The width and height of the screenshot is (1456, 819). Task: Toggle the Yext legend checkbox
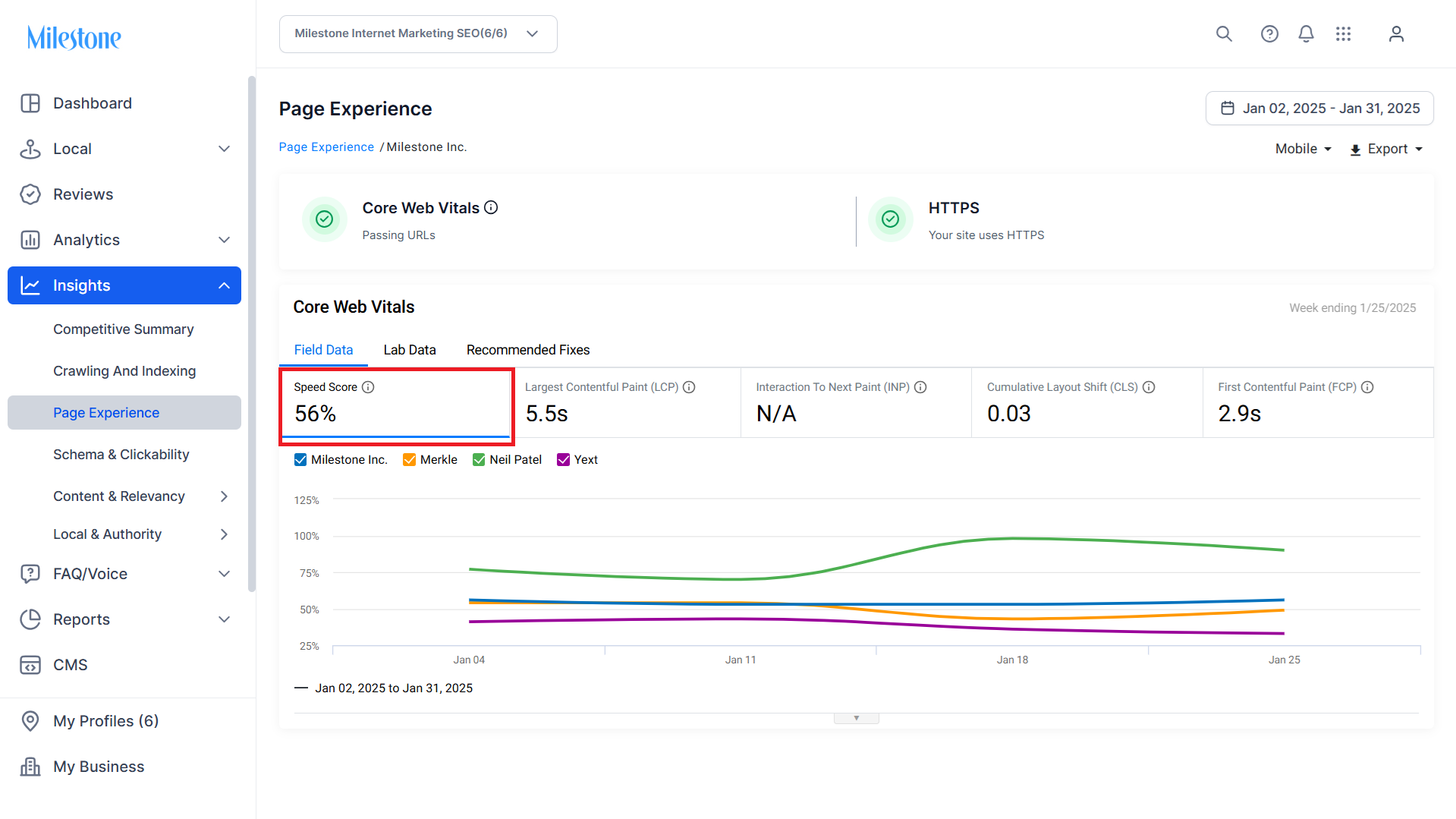563,460
